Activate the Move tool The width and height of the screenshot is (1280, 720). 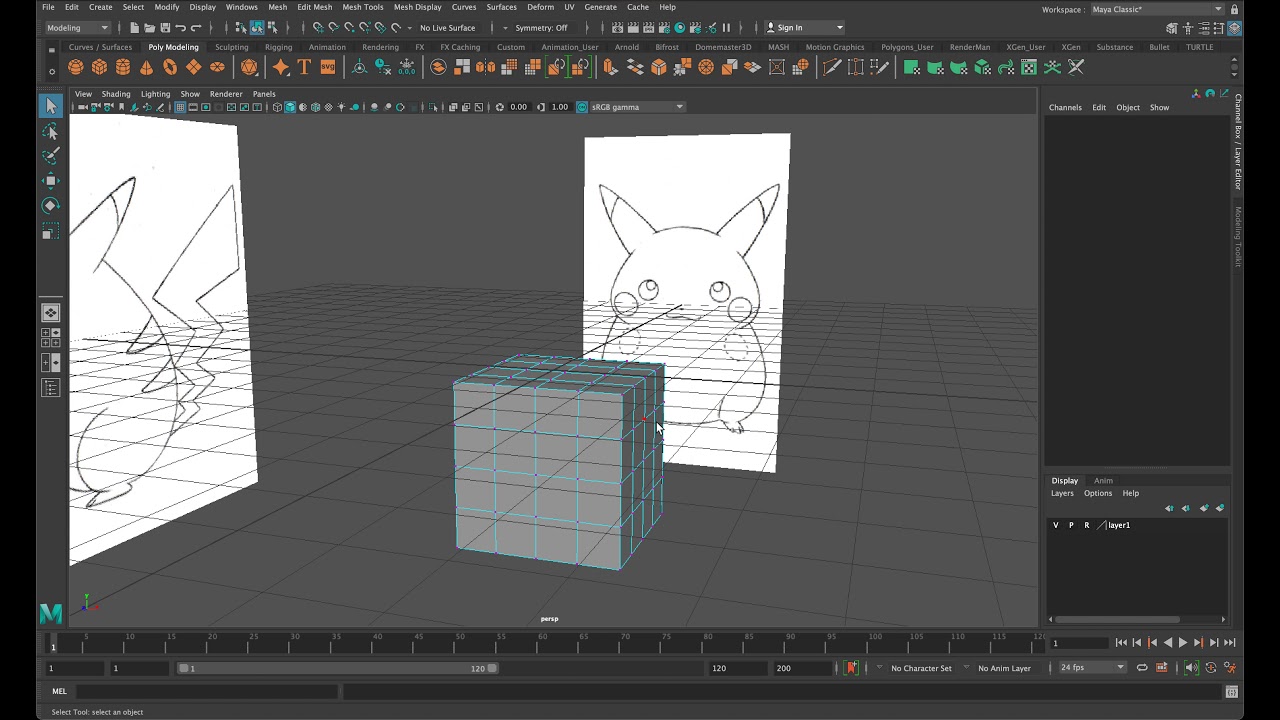pyautogui.click(x=50, y=181)
